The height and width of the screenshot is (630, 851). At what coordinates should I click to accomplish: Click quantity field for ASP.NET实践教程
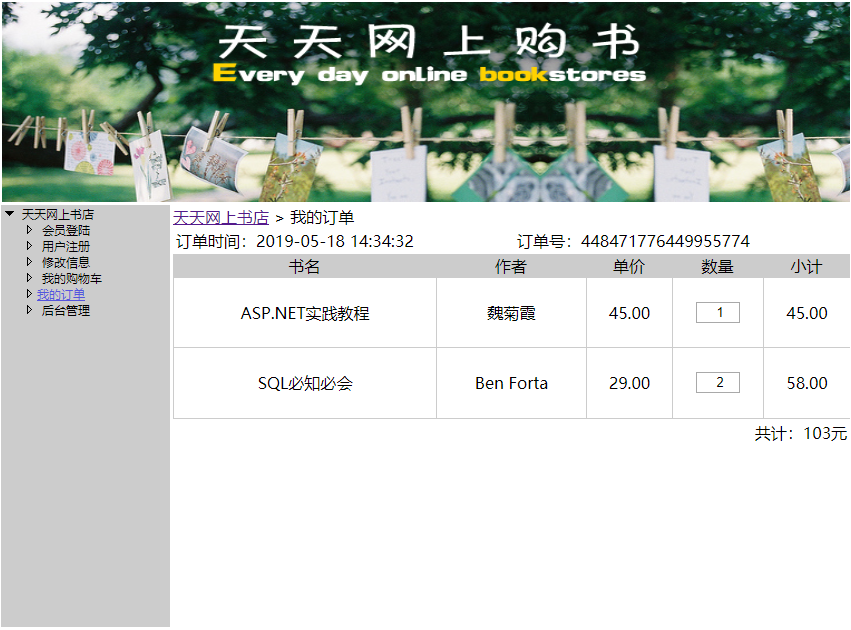pyautogui.click(x=718, y=313)
